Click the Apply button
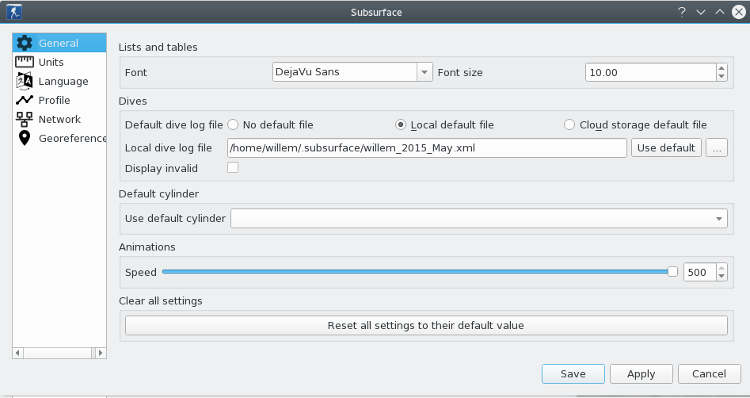Image resolution: width=750 pixels, height=398 pixels. point(641,374)
